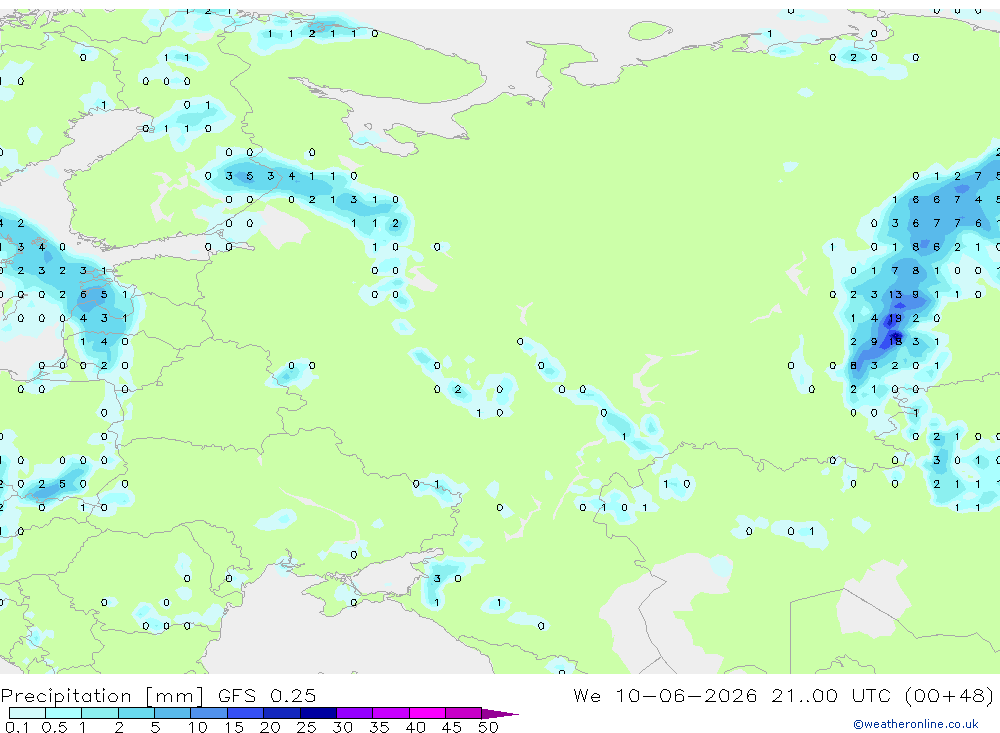Click the precipitation value '19' on map
Image resolution: width=1000 pixels, height=733 pixels.
click(x=895, y=318)
